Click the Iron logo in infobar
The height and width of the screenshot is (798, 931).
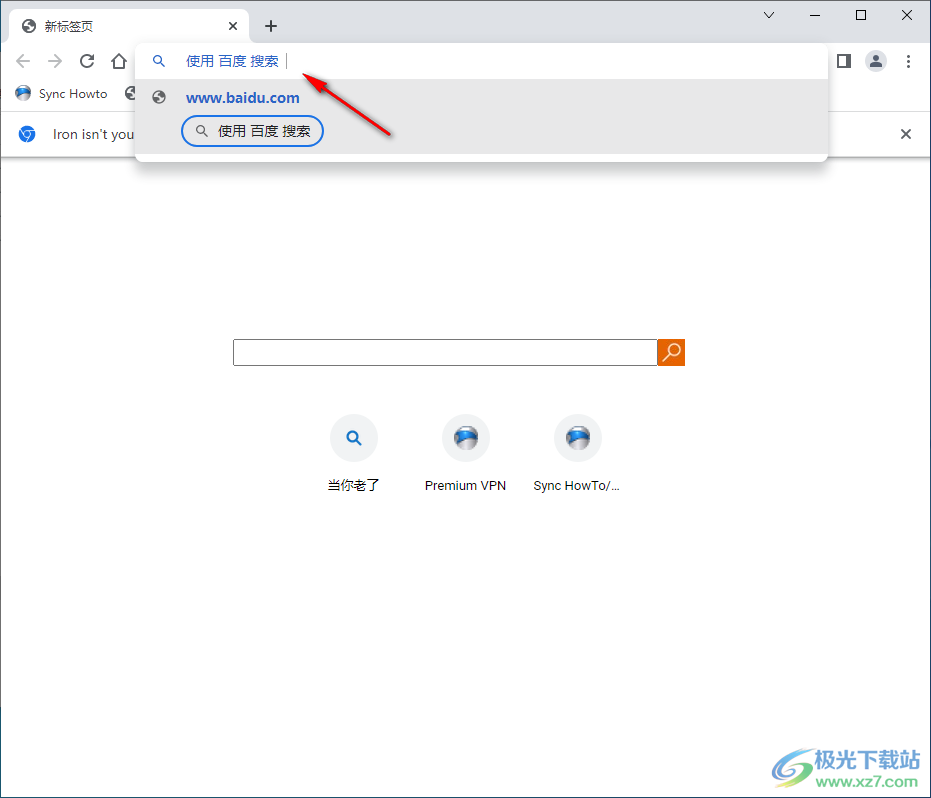click(27, 134)
